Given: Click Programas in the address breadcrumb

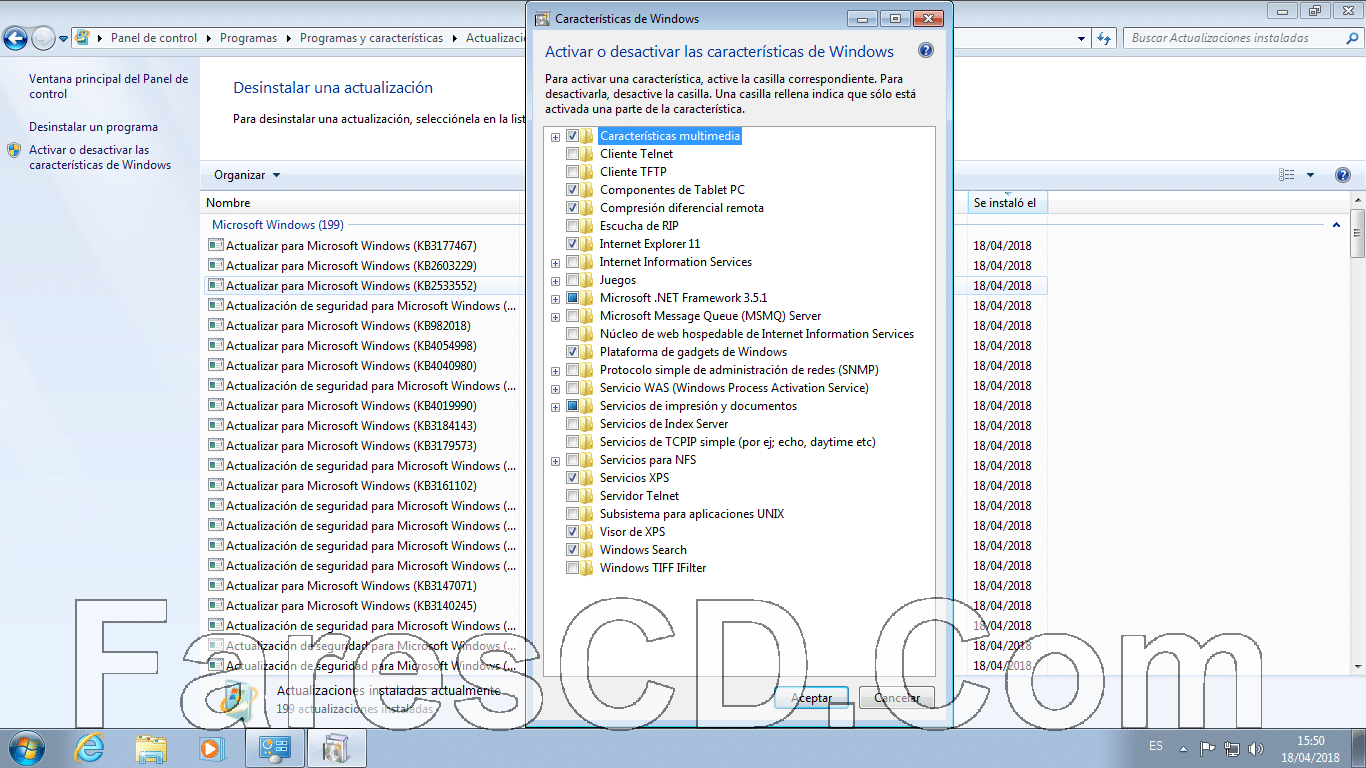Looking at the screenshot, I should (x=248, y=38).
